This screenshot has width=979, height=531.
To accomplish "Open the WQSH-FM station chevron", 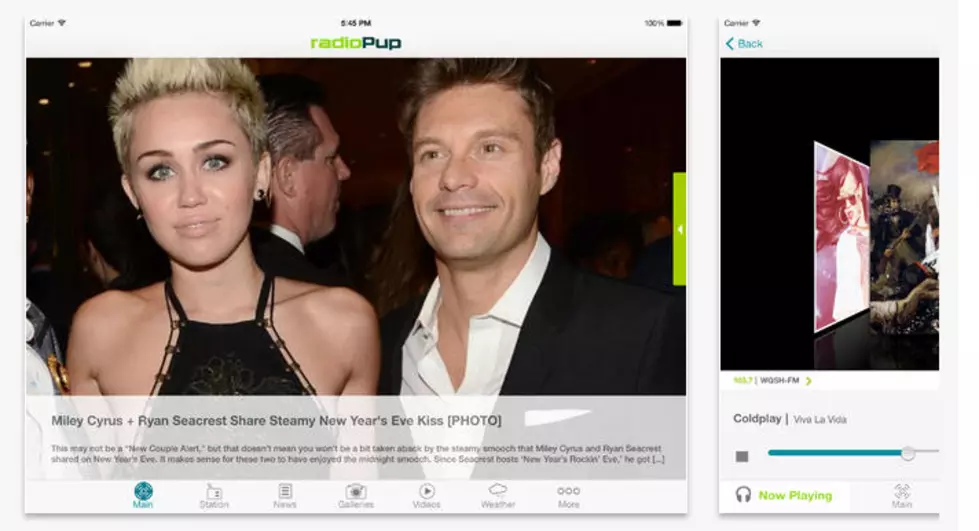I will [809, 380].
